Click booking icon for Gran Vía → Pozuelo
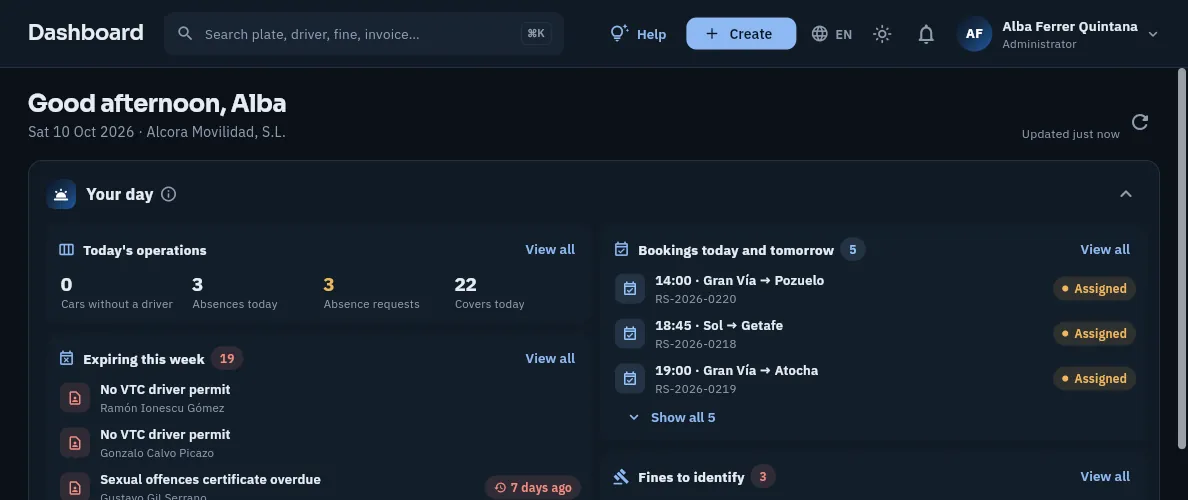This screenshot has width=1188, height=500. pos(630,289)
